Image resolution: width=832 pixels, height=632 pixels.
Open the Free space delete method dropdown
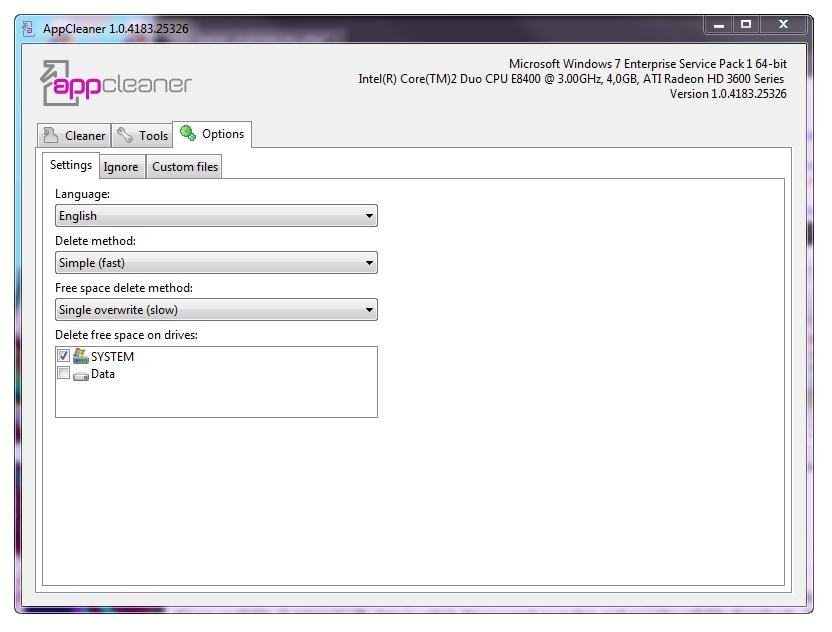point(216,310)
